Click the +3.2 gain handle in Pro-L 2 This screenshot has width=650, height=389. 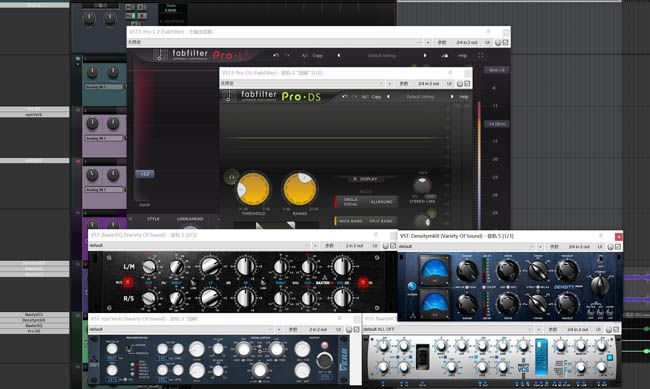[145, 174]
